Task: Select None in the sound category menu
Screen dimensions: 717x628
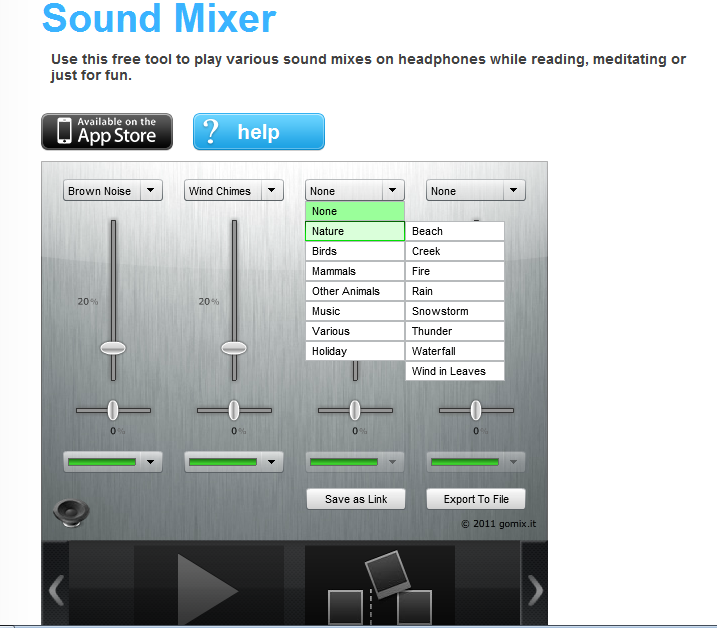Action: [x=355, y=211]
